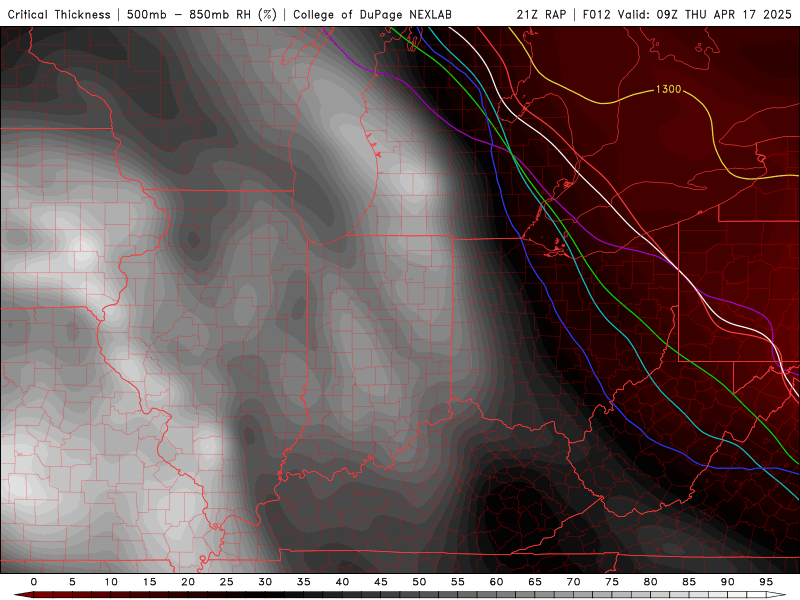Click the '90' colorbar tick label
This screenshot has height=600, width=800.
click(x=727, y=582)
